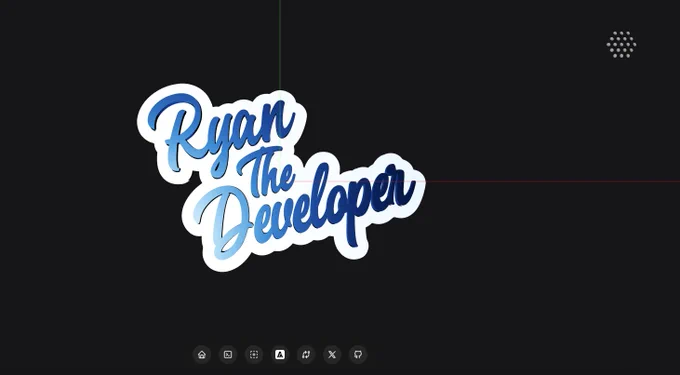Image resolution: width=680 pixels, height=375 pixels.
Task: Open the GitHub icon link
Action: tap(358, 355)
